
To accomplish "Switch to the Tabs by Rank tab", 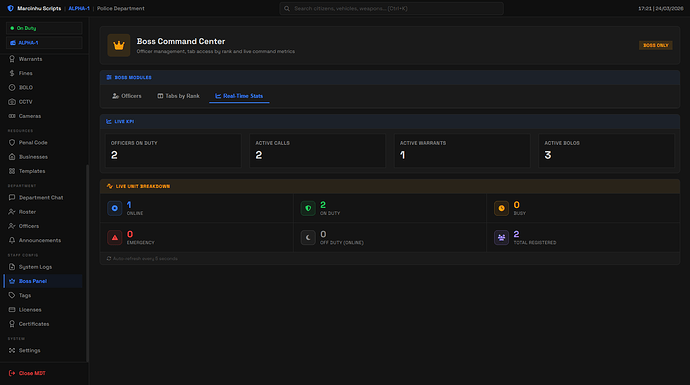I will click(x=178, y=96).
